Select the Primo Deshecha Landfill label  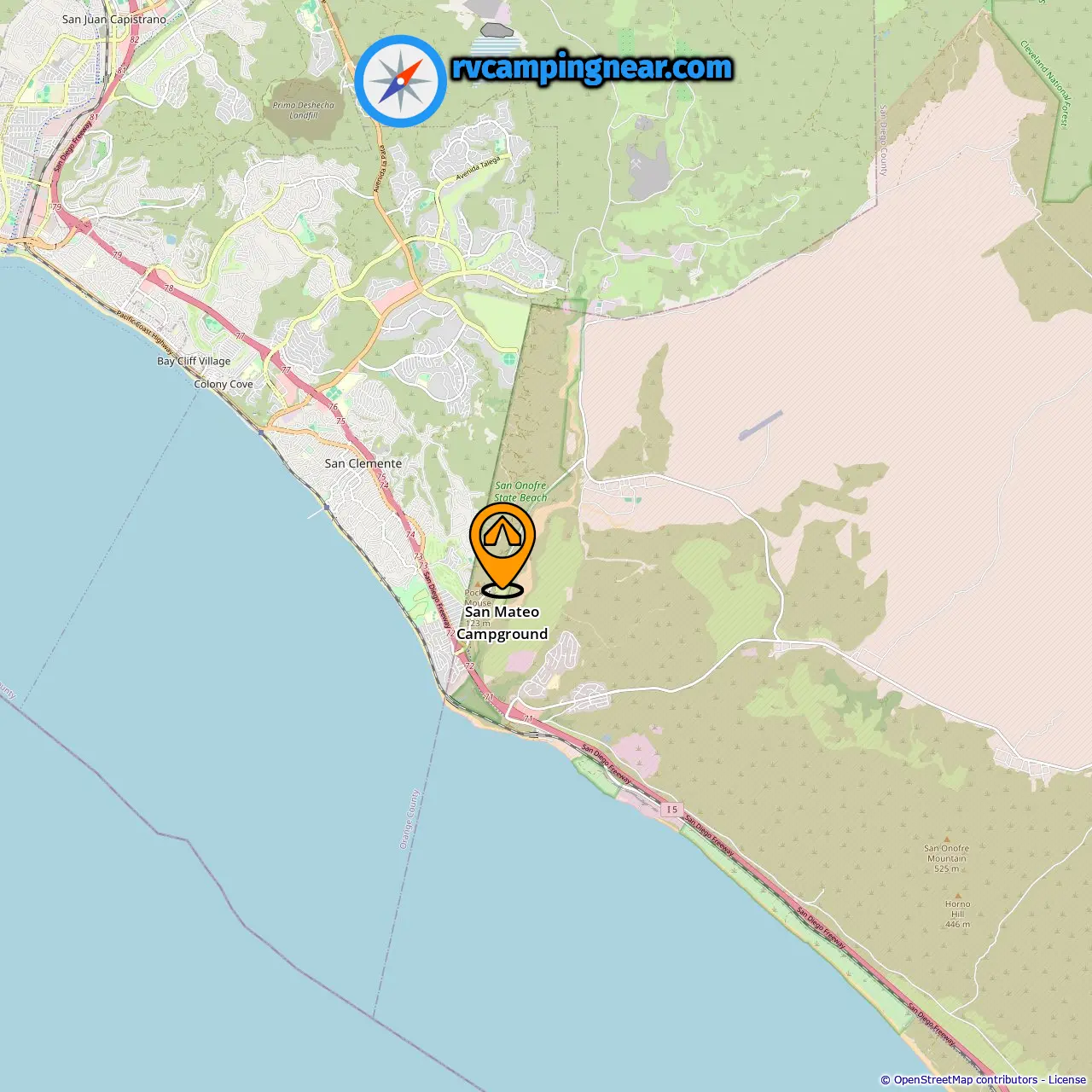[x=304, y=110]
